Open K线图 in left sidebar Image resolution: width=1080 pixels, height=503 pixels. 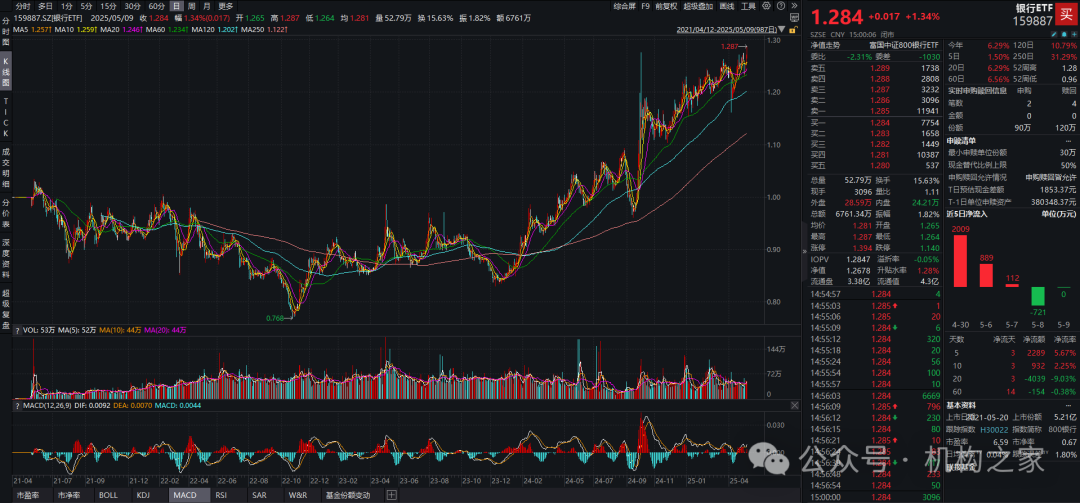click(x=6, y=72)
